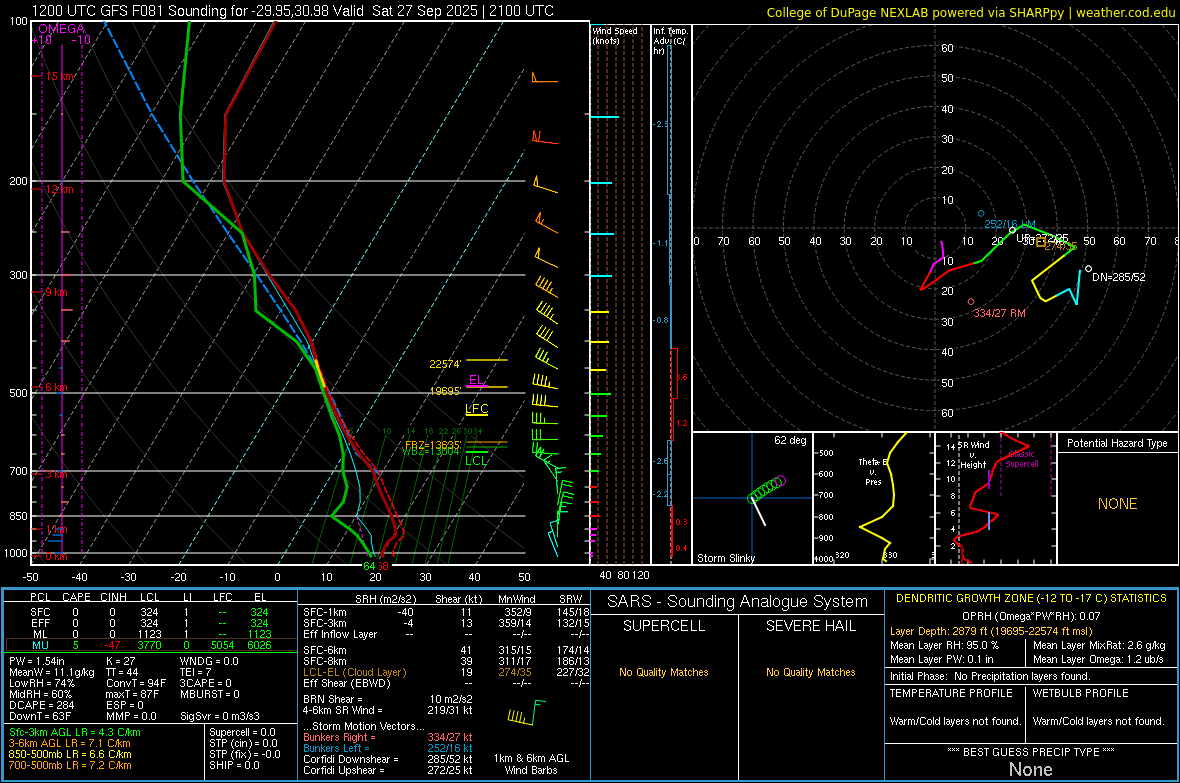Click the Storm Slinky circles plot
This screenshot has height=783, width=1180.
point(766,489)
